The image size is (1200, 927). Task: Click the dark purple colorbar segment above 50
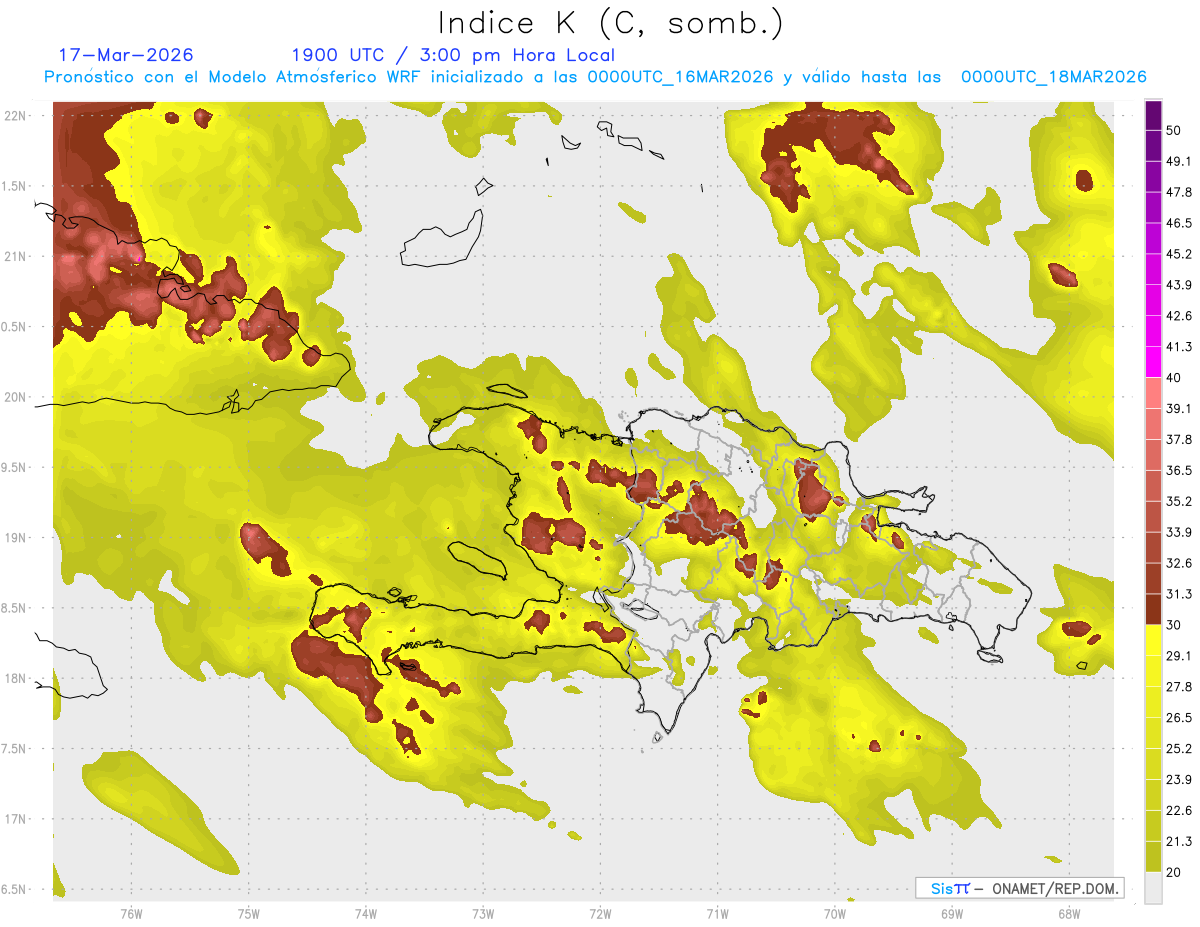coord(1153,115)
